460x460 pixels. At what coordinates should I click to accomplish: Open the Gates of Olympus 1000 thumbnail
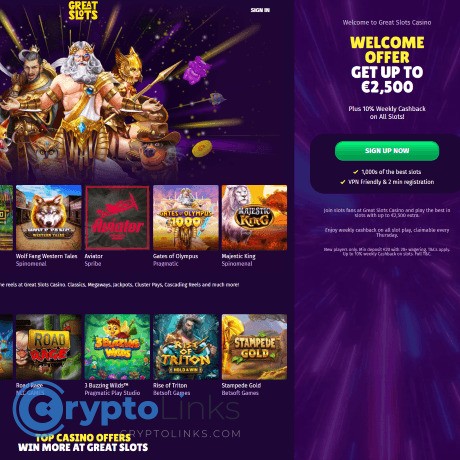[186, 217]
